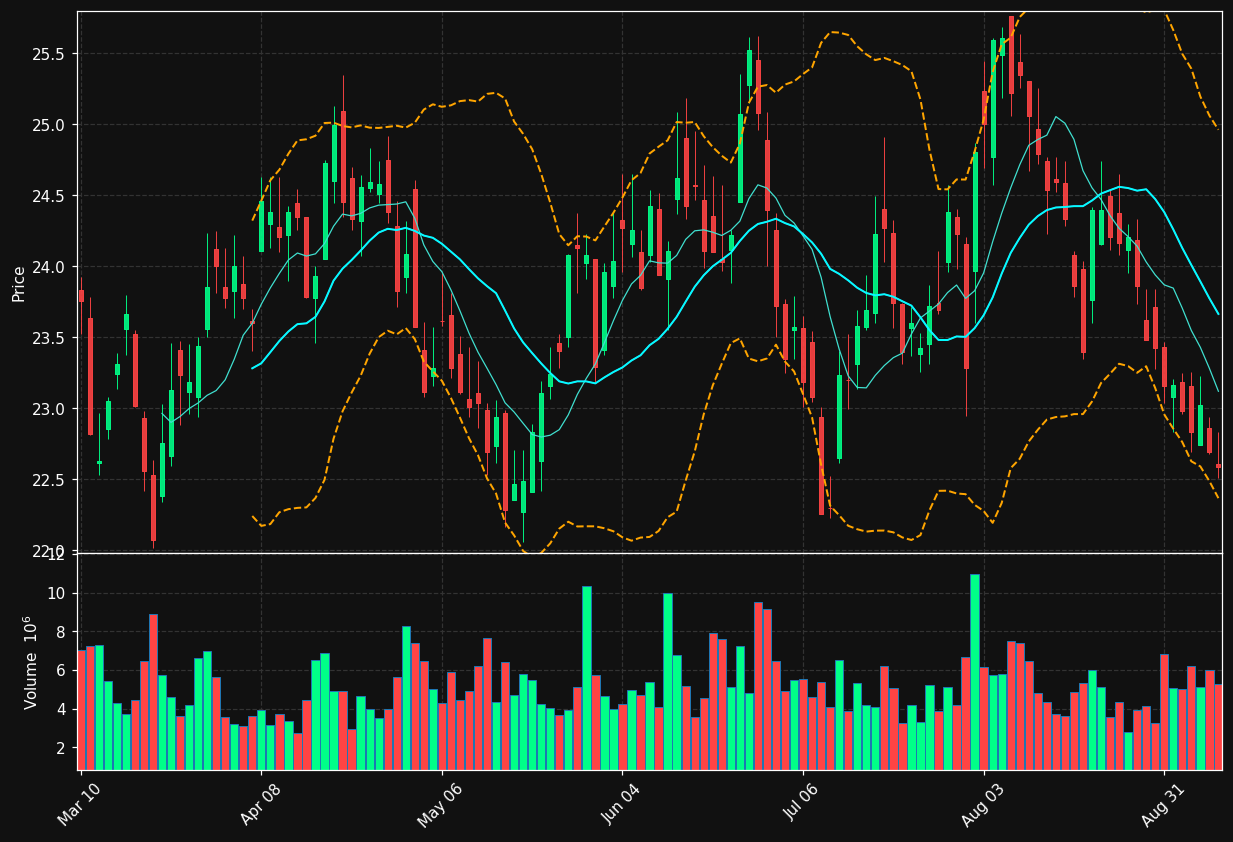
Task: Select the volume tick label 6
Action: click(60, 671)
